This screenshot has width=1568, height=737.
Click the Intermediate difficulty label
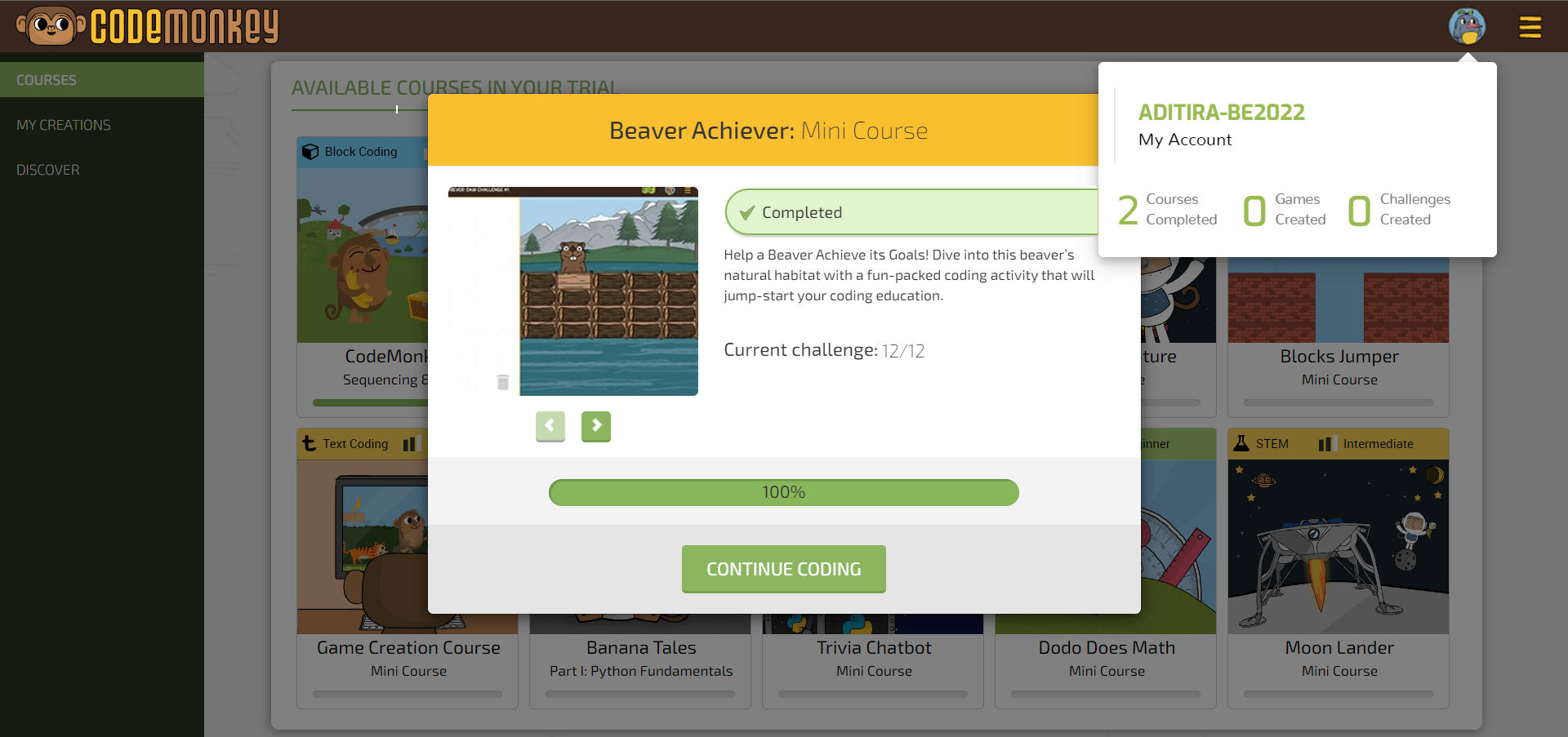[1379, 444]
